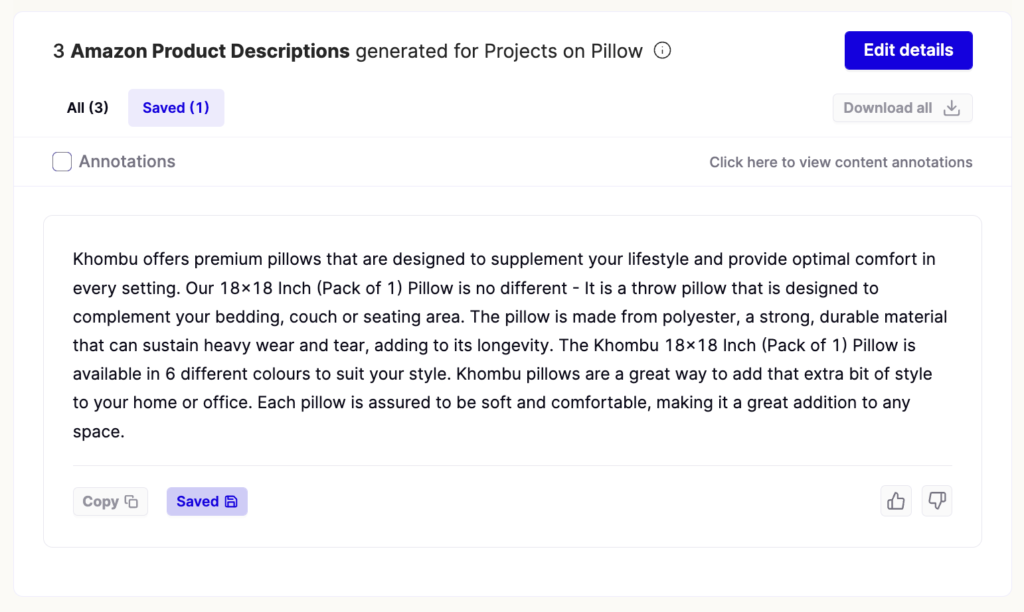Click 'Projects on Pillow' in the heading
The height and width of the screenshot is (612, 1024).
click(563, 51)
